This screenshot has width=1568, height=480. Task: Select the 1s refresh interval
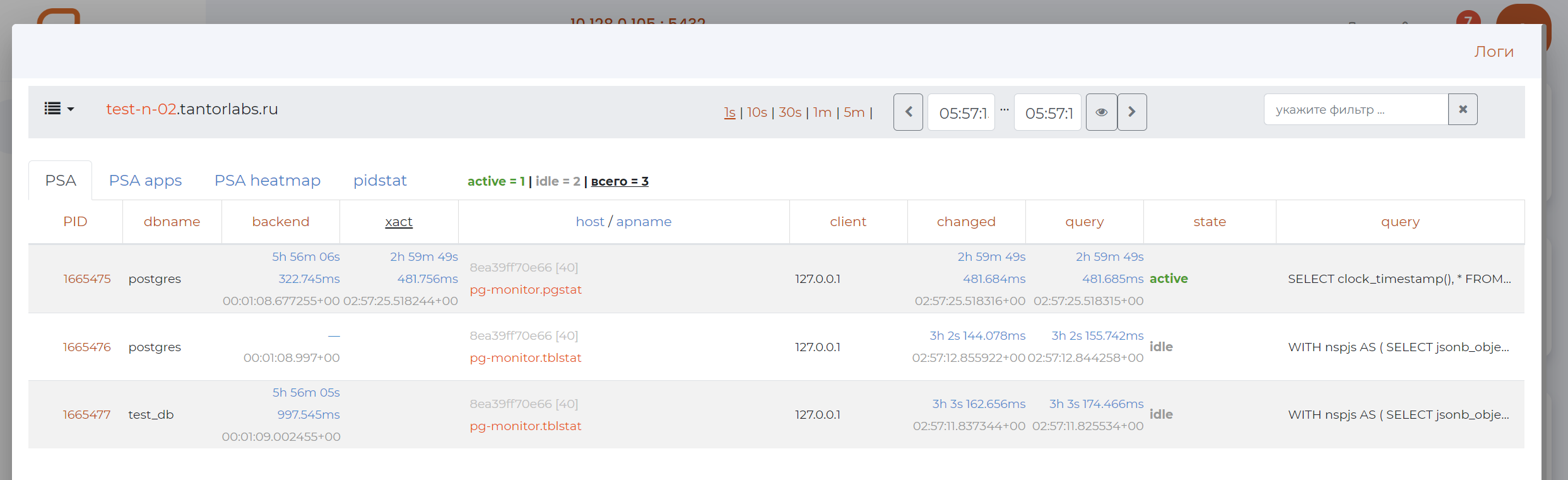pos(729,112)
